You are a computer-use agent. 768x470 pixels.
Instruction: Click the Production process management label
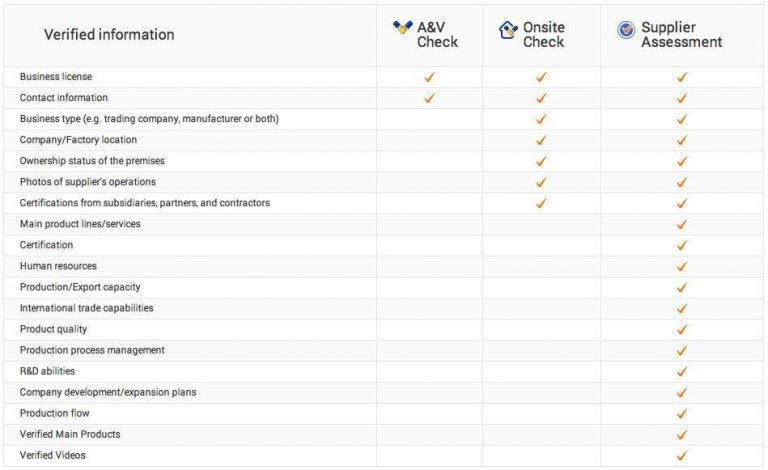(92, 350)
